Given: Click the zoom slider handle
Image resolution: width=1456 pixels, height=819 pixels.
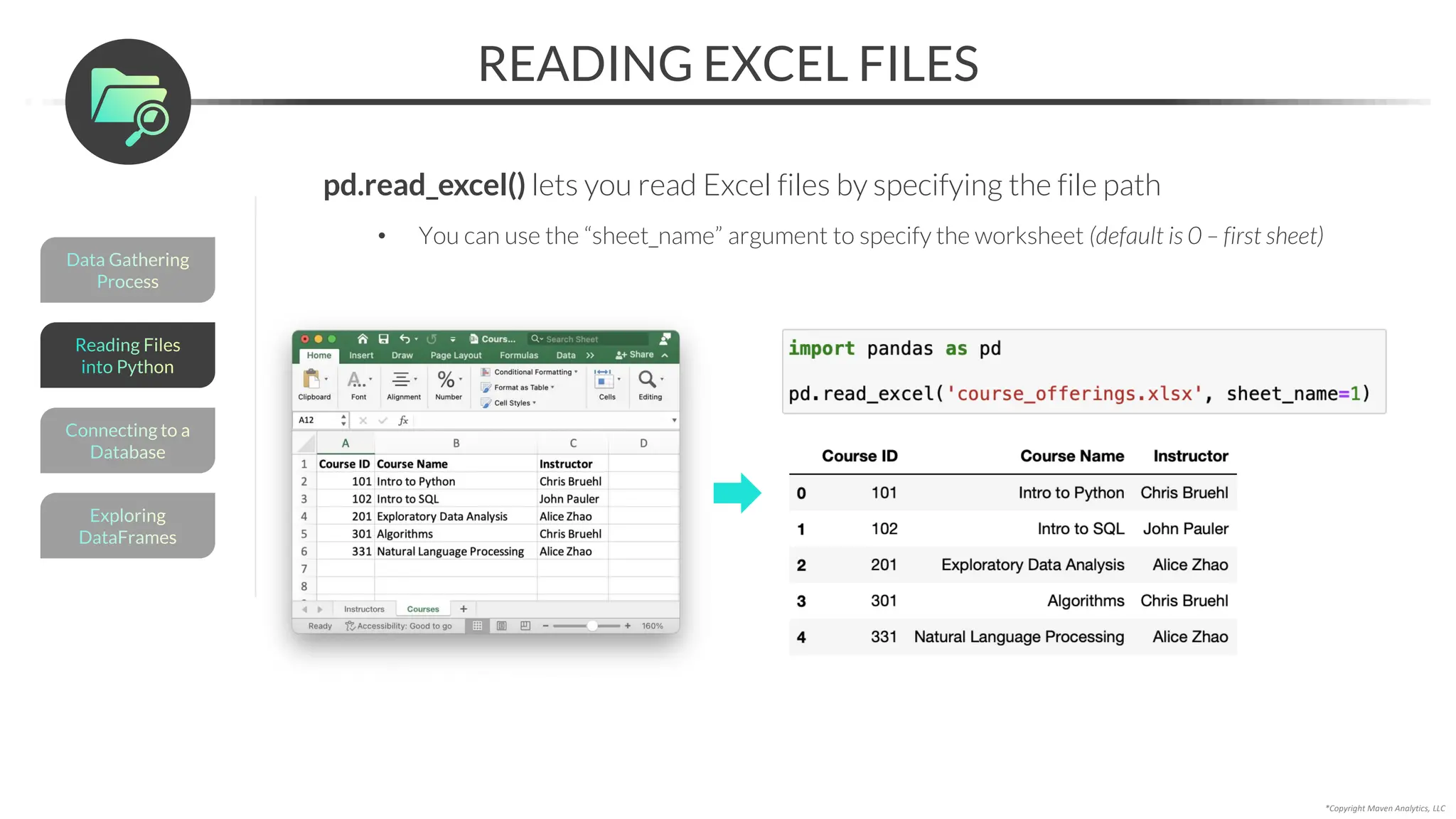Looking at the screenshot, I should pyautogui.click(x=592, y=626).
